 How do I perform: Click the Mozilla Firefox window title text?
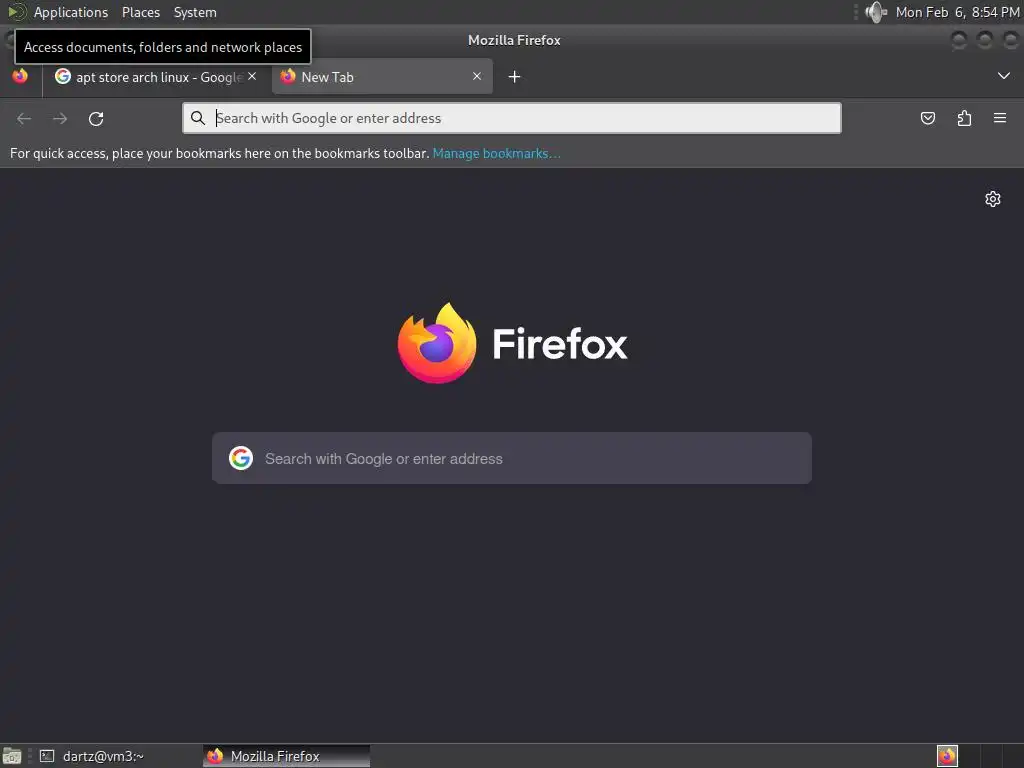tap(514, 40)
